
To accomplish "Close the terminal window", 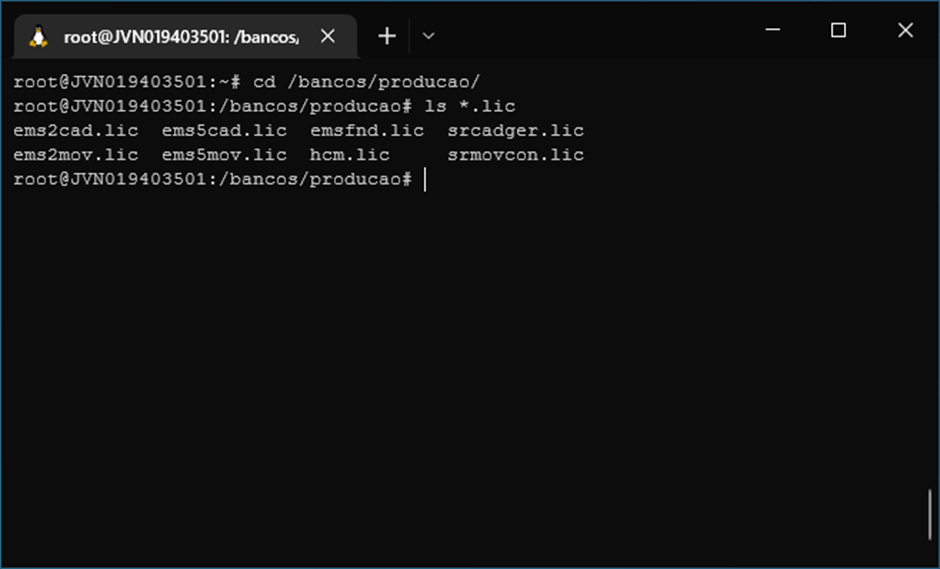I will pos(905,29).
